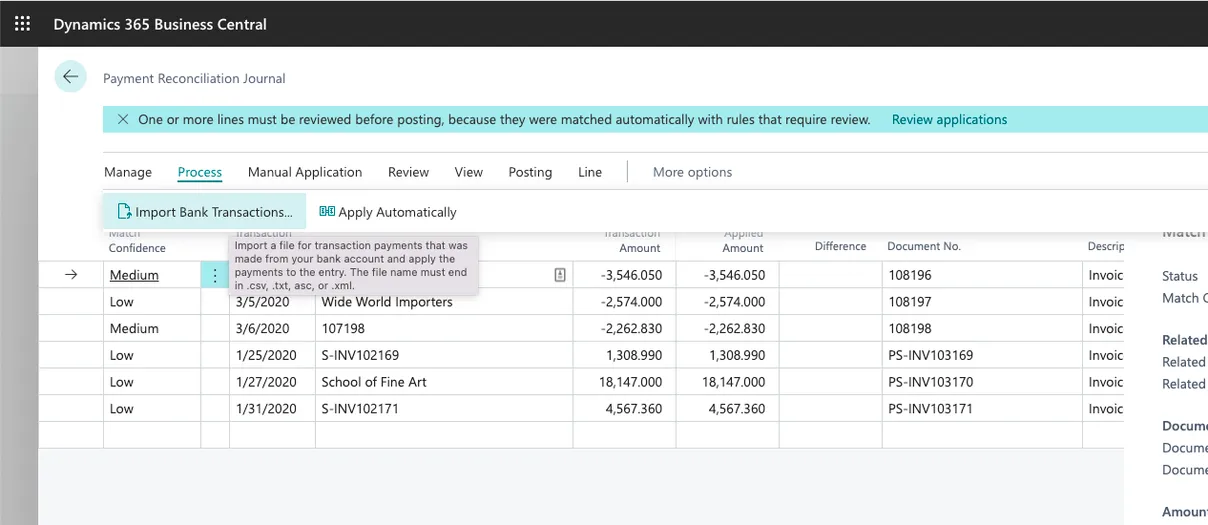Open the Review menu

click(409, 172)
